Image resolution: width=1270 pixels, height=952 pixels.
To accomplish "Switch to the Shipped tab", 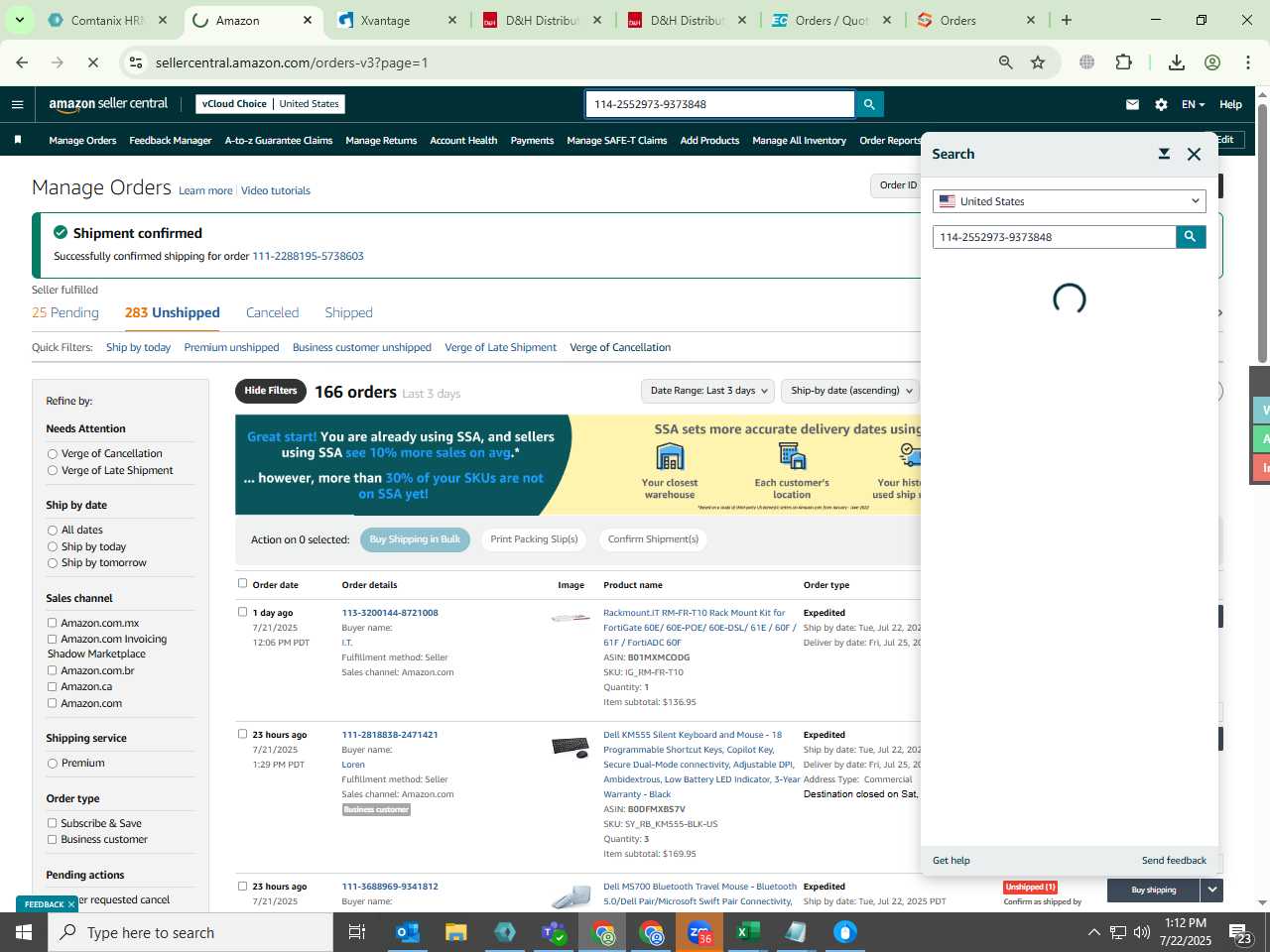I will tap(348, 312).
